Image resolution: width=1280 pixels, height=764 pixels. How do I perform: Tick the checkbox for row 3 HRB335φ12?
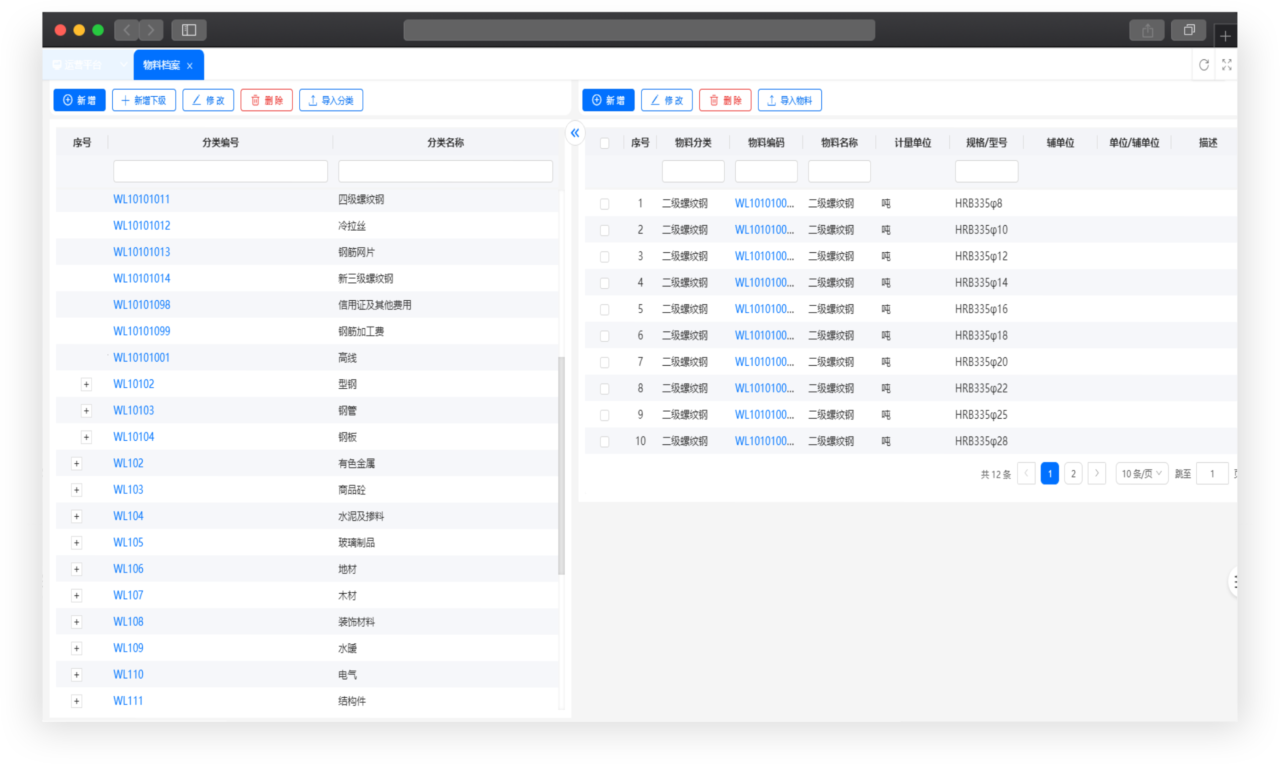[x=604, y=256]
